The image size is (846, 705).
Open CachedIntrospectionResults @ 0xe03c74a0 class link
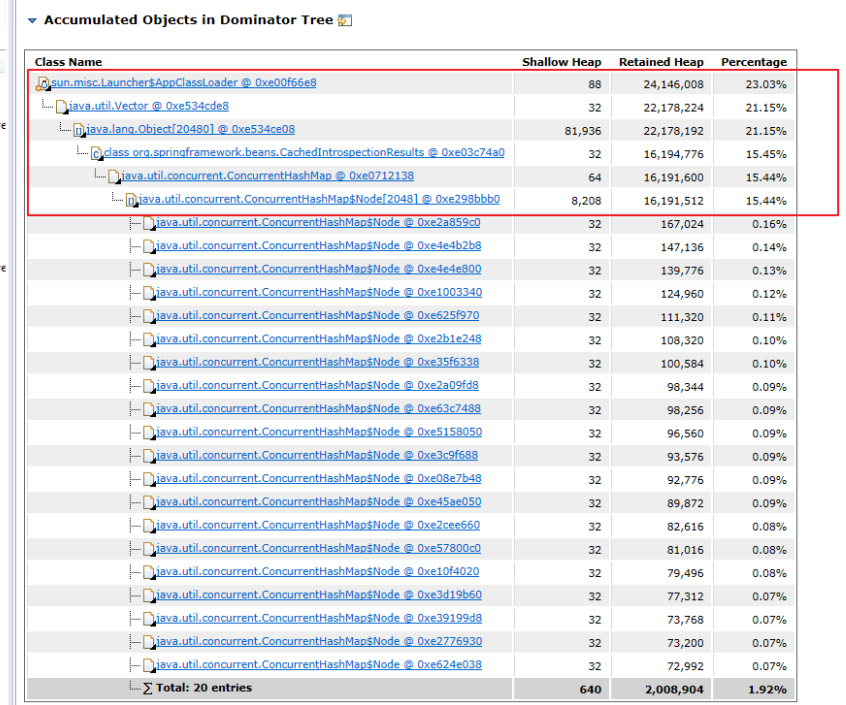304,152
